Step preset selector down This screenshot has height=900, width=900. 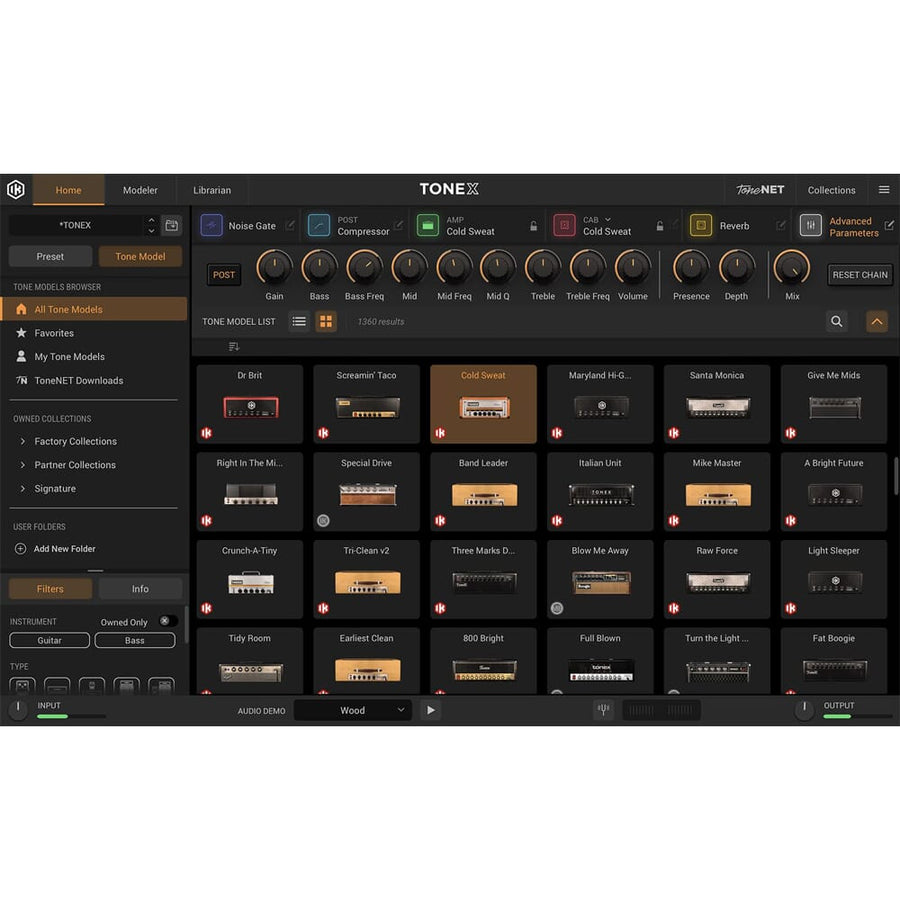[151, 231]
